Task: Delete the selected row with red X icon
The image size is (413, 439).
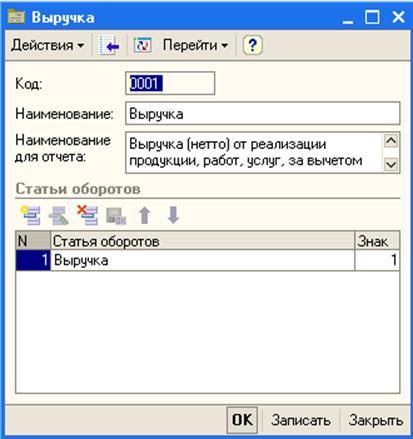Action: point(87,215)
